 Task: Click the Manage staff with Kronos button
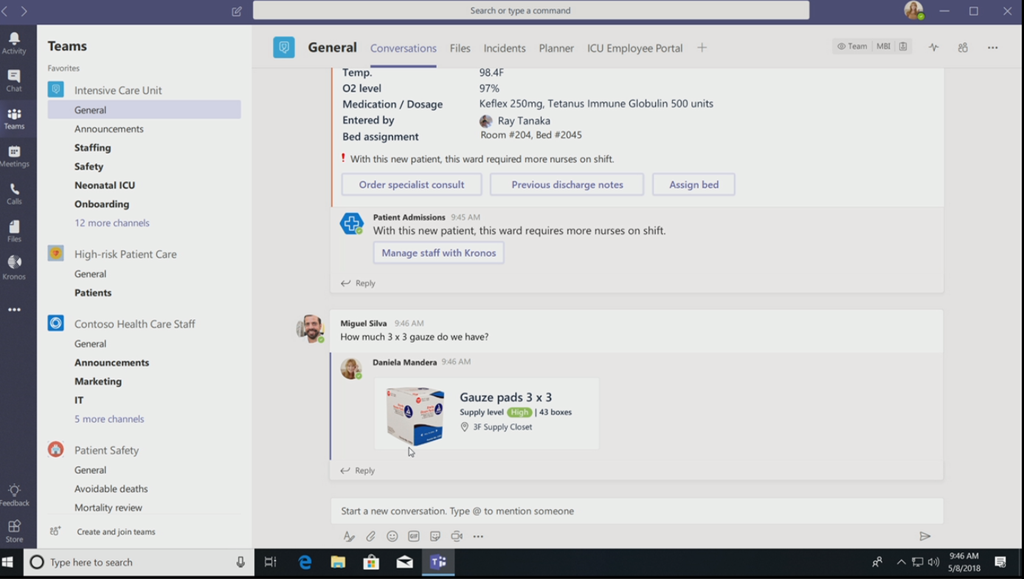438,253
